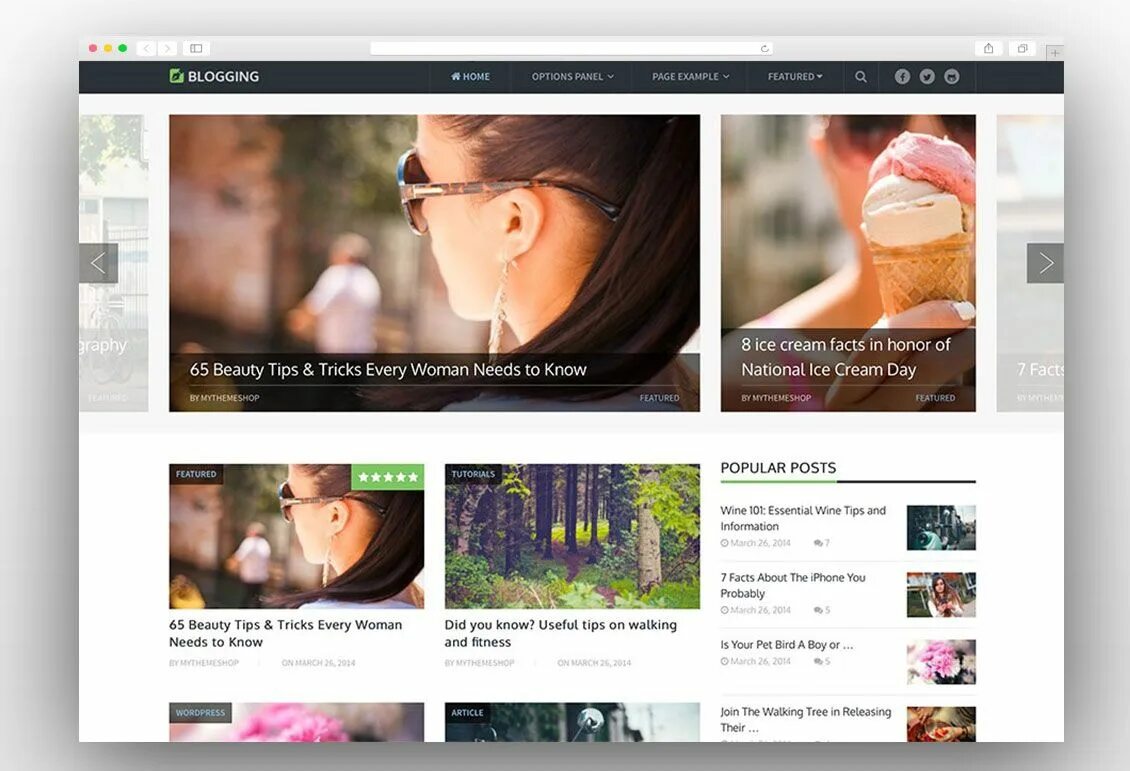Viewport: 1130px width, 771px height.
Task: Open a new tab with plus button
Action: 1054,53
